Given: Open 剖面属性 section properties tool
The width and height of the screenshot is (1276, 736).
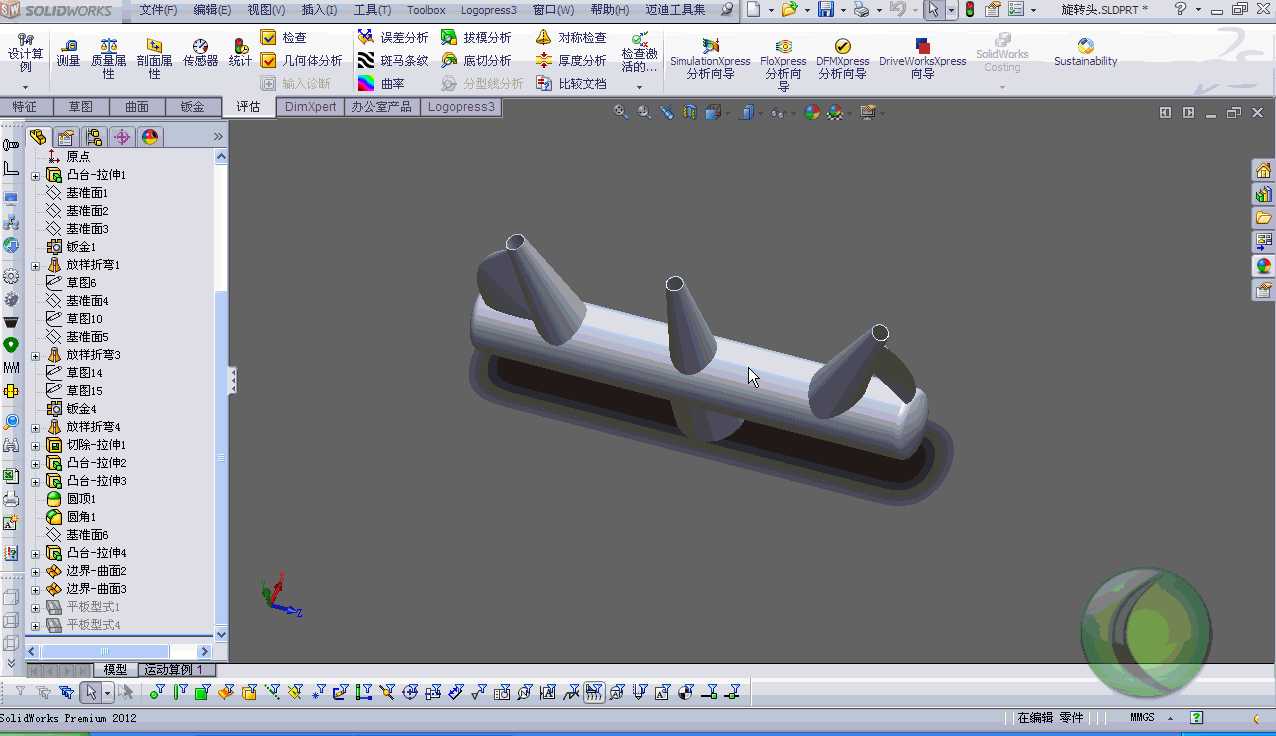Looking at the screenshot, I should pyautogui.click(x=154, y=59).
